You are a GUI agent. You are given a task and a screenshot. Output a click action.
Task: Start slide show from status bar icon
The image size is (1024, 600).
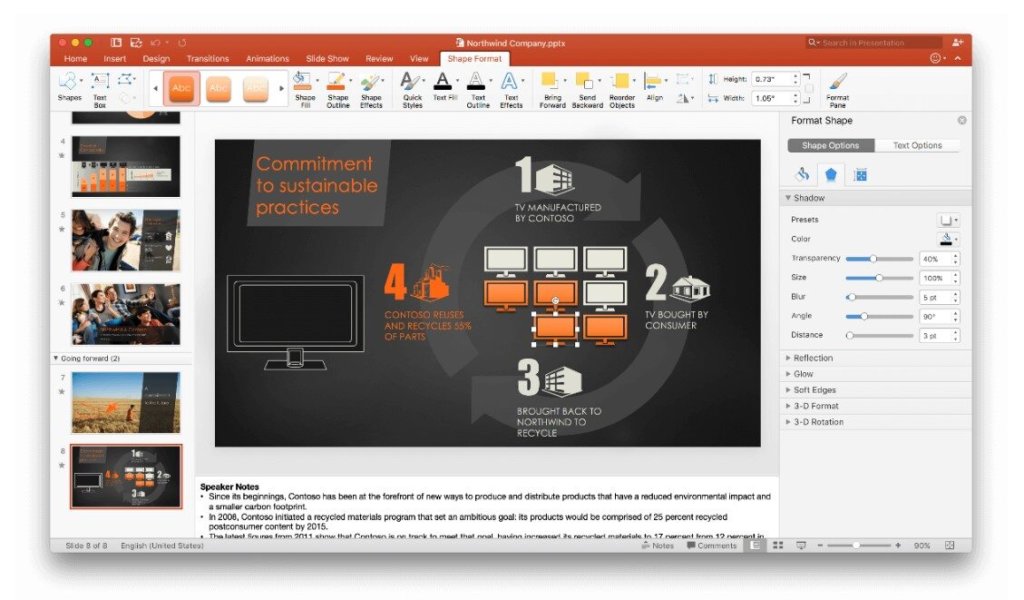(x=801, y=545)
